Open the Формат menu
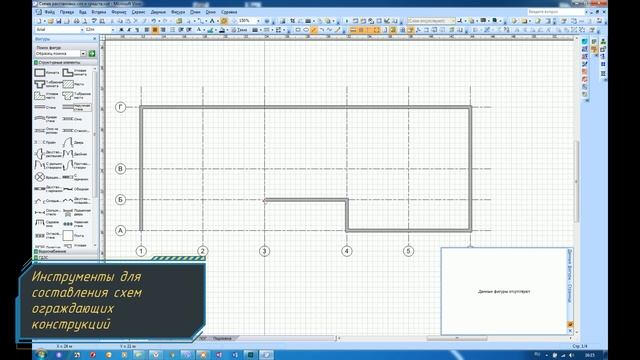Screen dimensions: 640x360 (119, 12)
